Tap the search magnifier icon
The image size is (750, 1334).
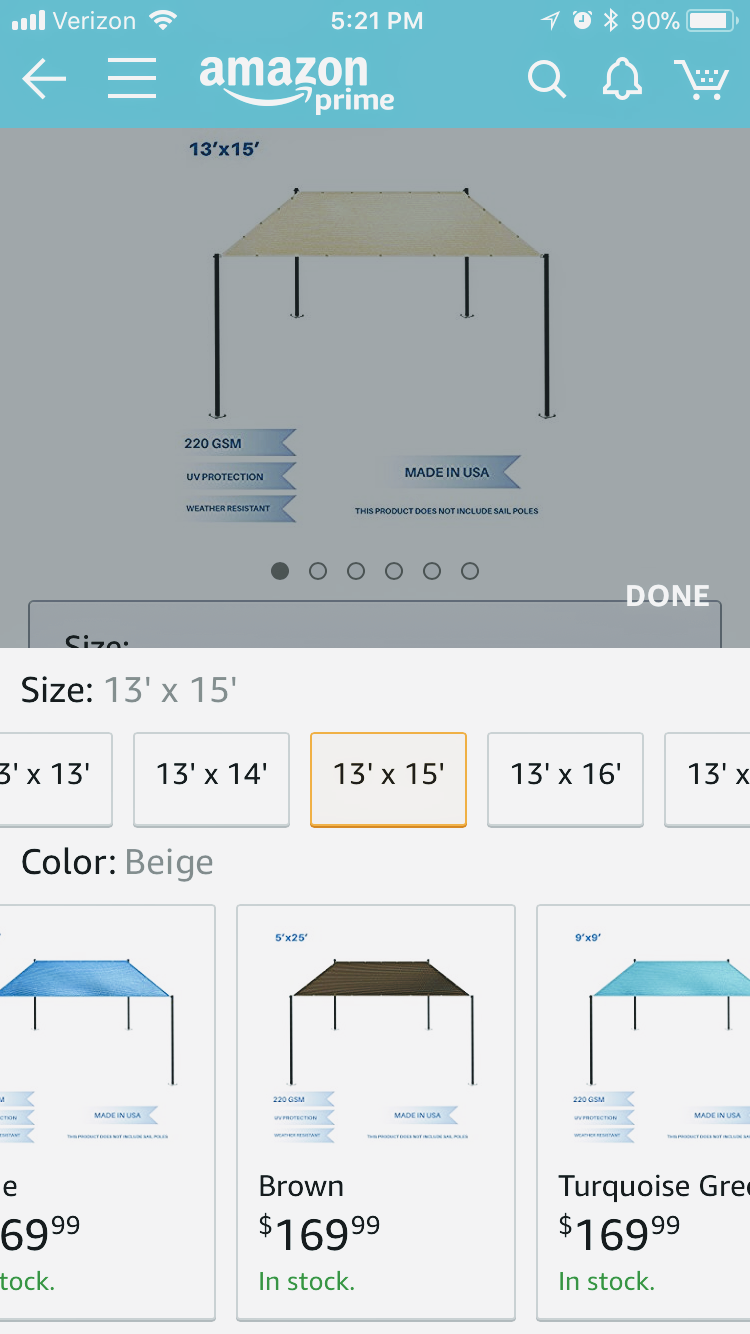tap(546, 80)
